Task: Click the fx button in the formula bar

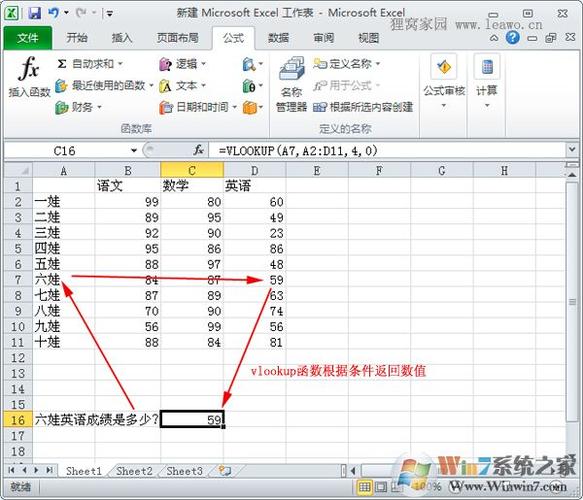Action: [199, 150]
